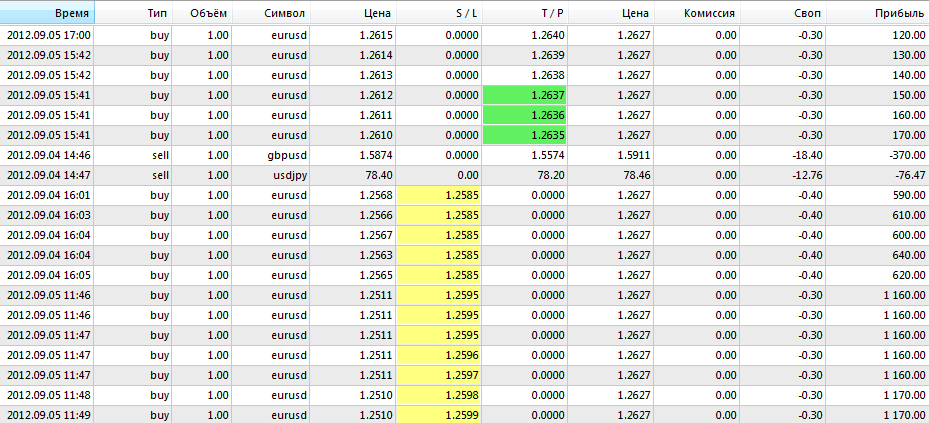Image resolution: width=929 pixels, height=423 pixels.
Task: Select the 2012.09.05 11:49 time cell
Action: [49, 415]
